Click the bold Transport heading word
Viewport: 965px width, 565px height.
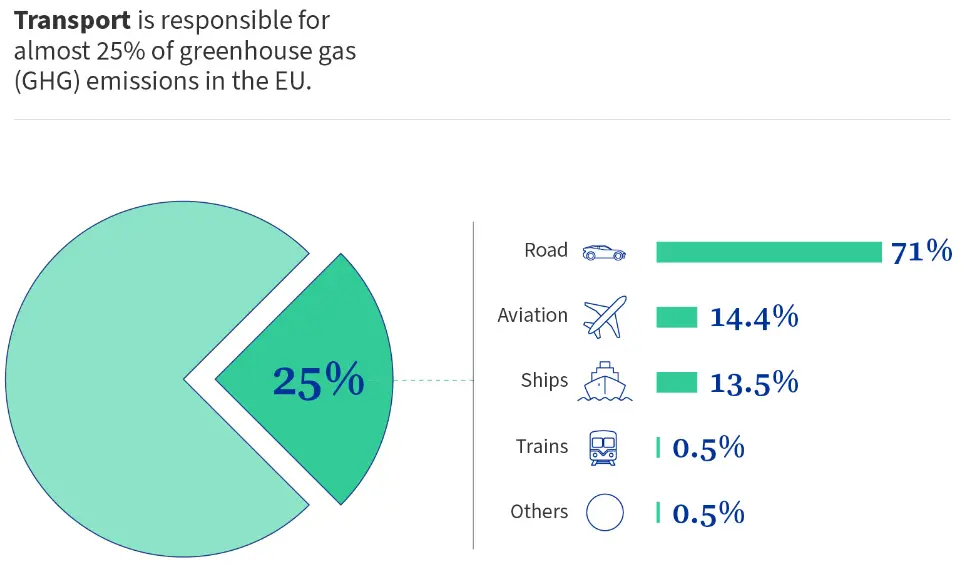coord(72,20)
